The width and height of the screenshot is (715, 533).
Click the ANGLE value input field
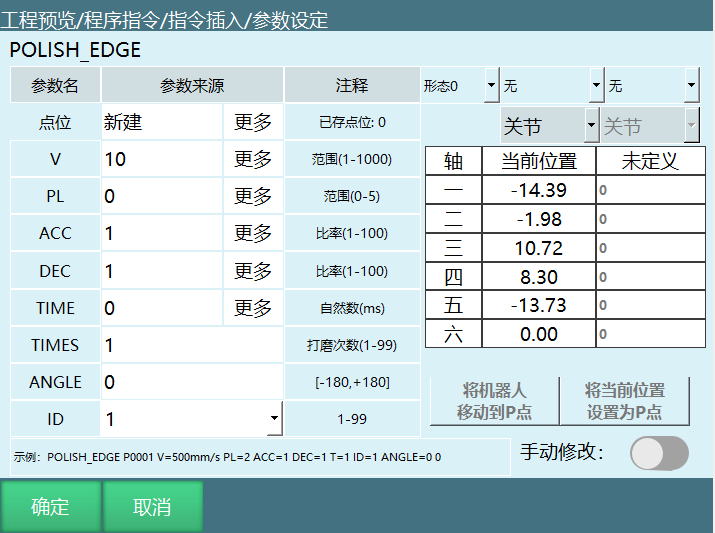(x=191, y=382)
